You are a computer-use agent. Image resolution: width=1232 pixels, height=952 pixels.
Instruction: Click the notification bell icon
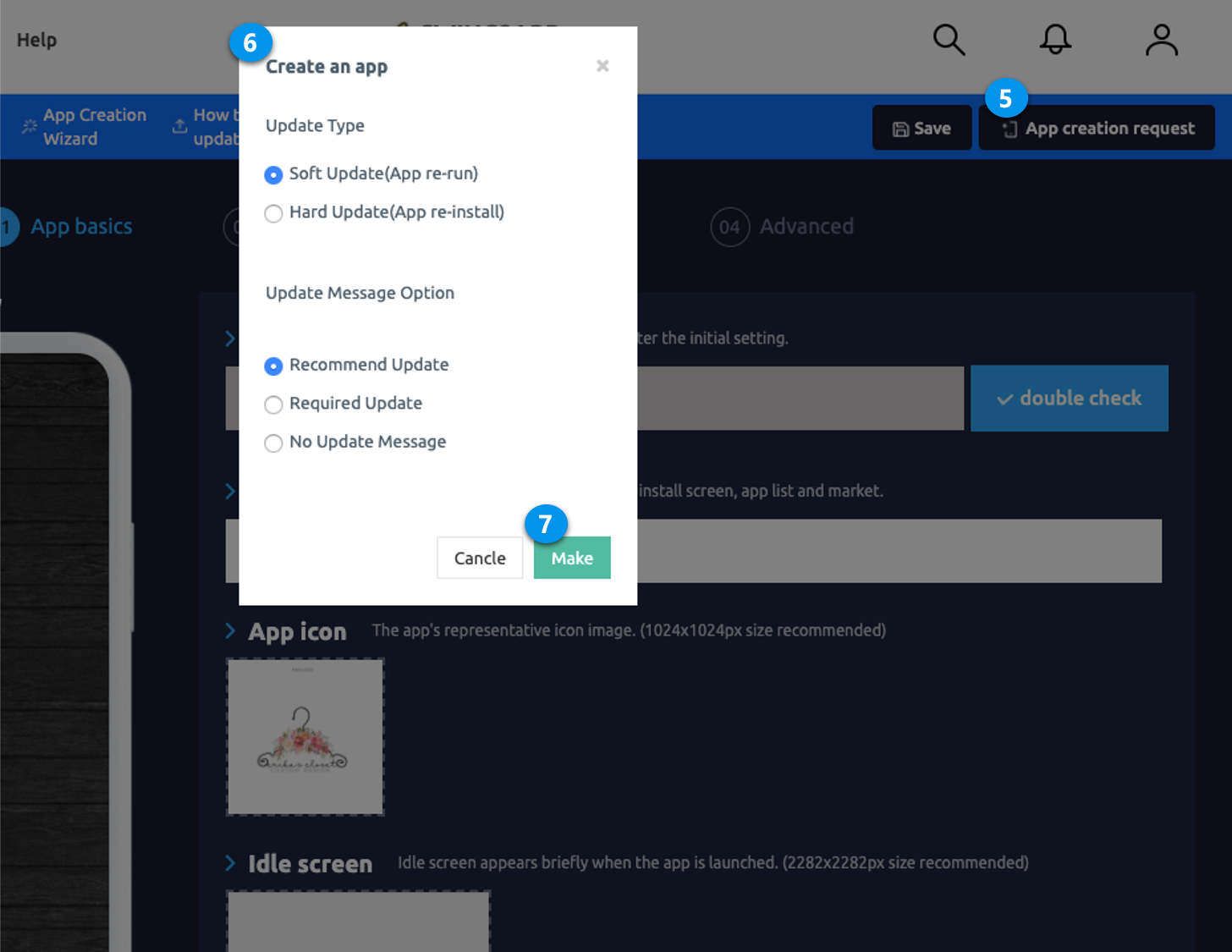coord(1055,40)
